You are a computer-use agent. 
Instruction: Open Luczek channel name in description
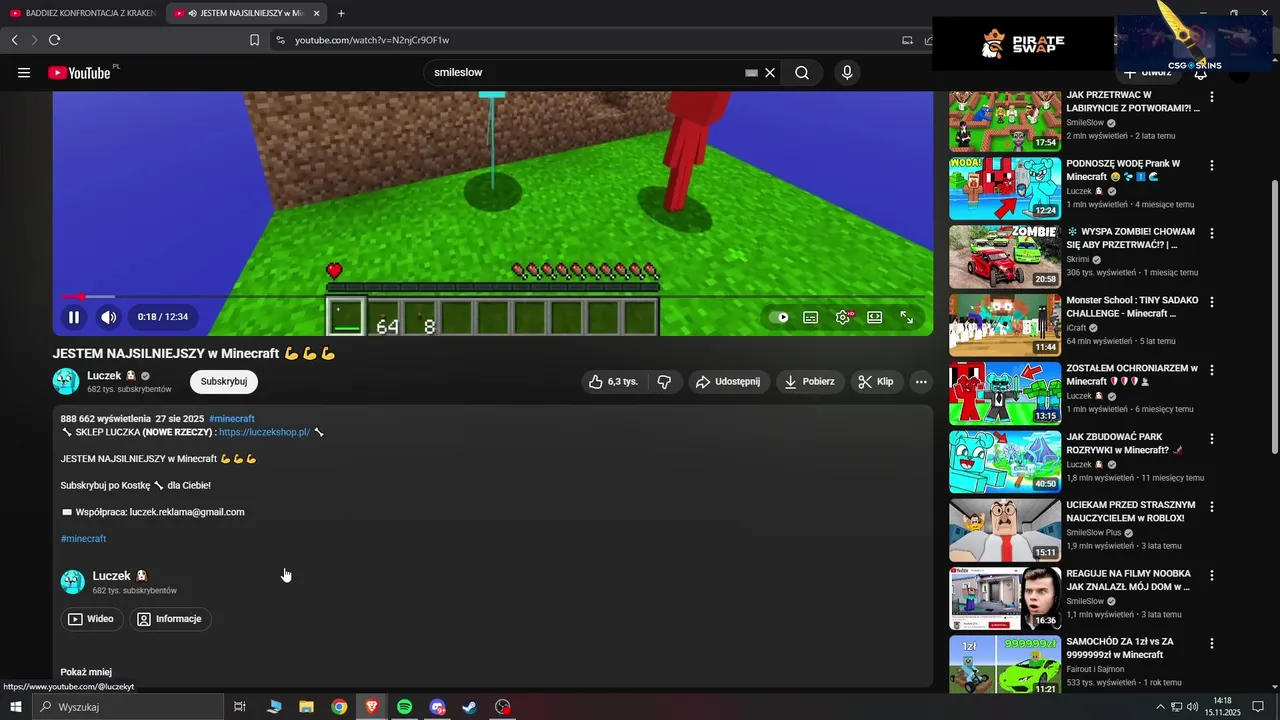coord(112,576)
